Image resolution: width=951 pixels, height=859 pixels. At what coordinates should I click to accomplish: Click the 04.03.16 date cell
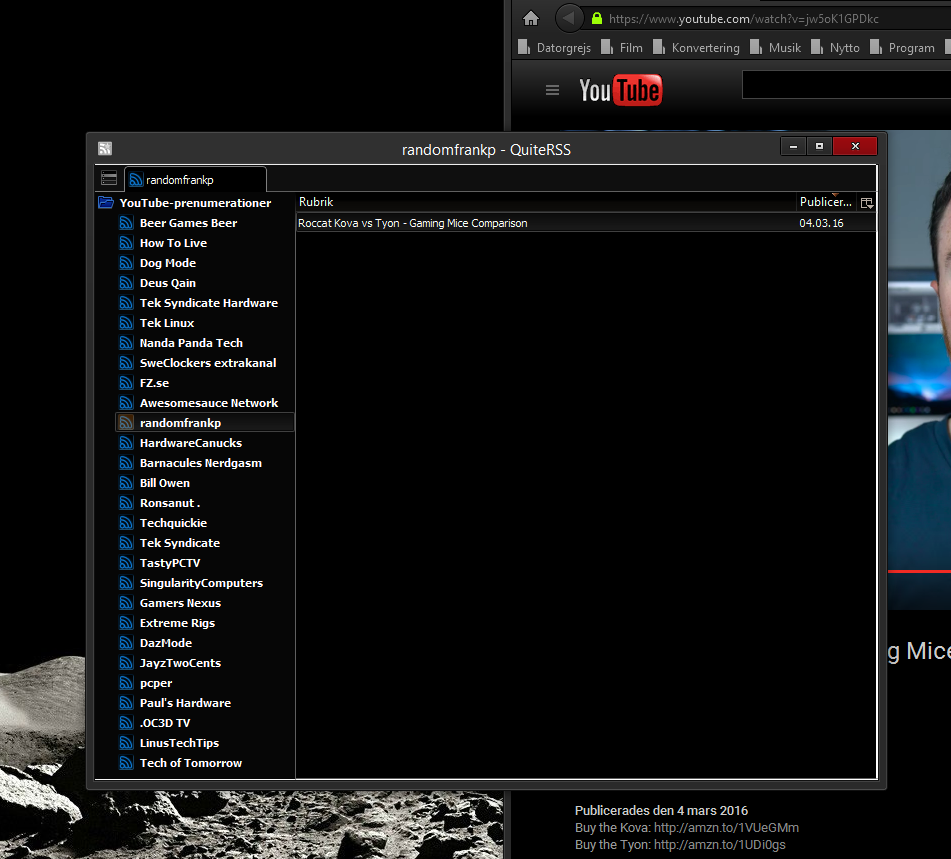click(x=821, y=223)
